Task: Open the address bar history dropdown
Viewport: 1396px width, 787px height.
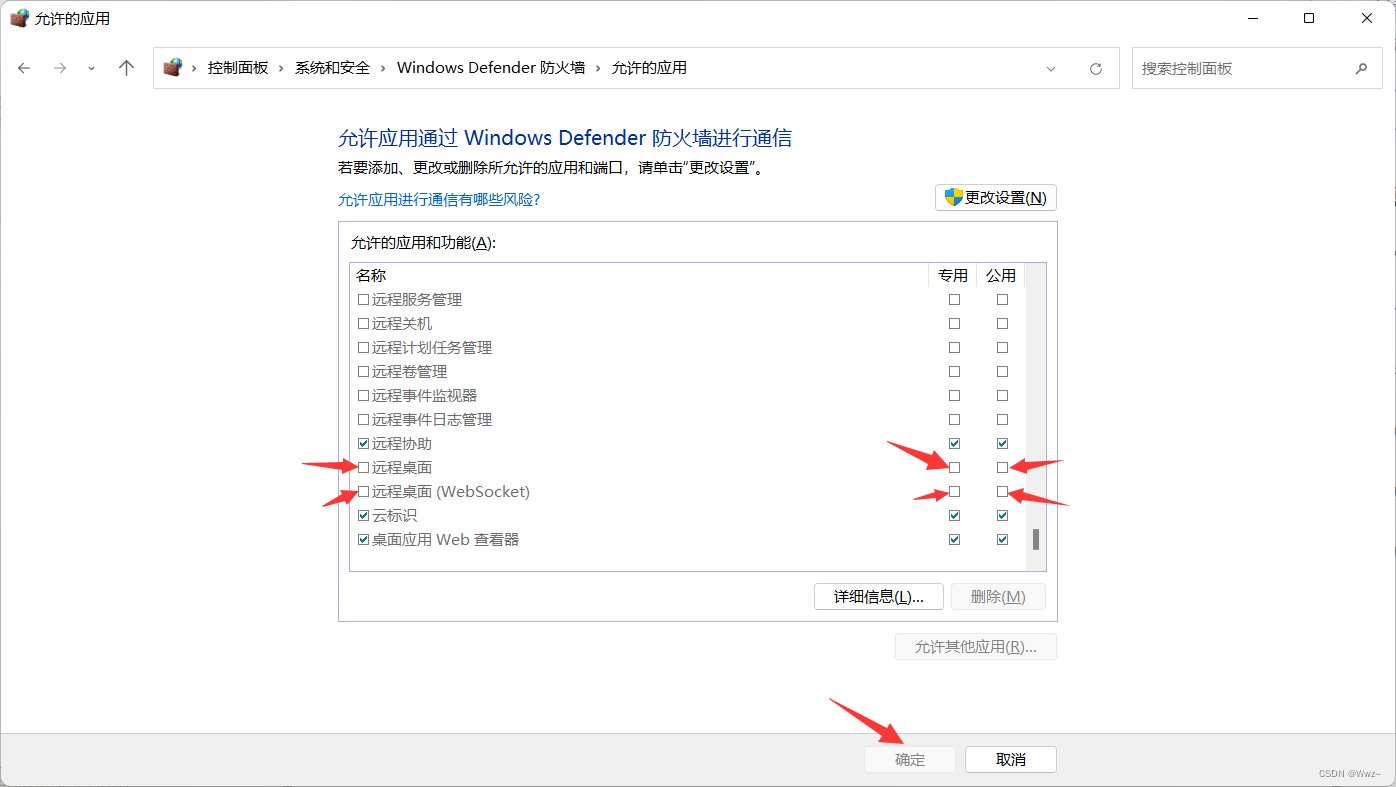Action: click(1051, 69)
